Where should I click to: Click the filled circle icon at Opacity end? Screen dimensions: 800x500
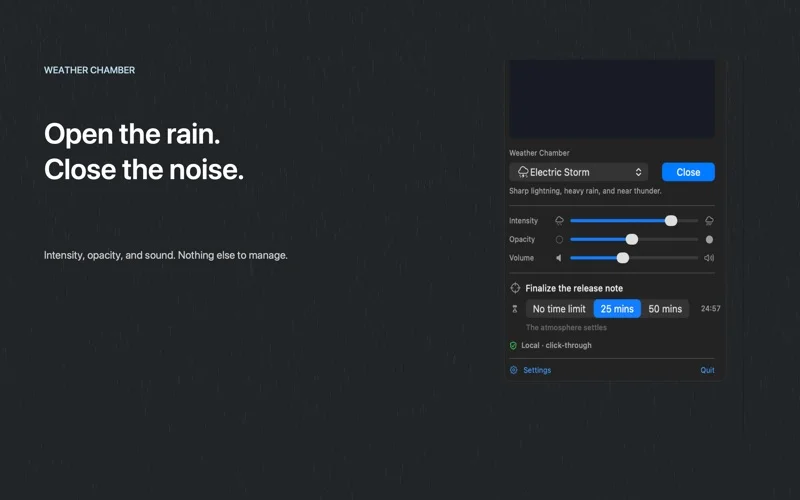709,239
